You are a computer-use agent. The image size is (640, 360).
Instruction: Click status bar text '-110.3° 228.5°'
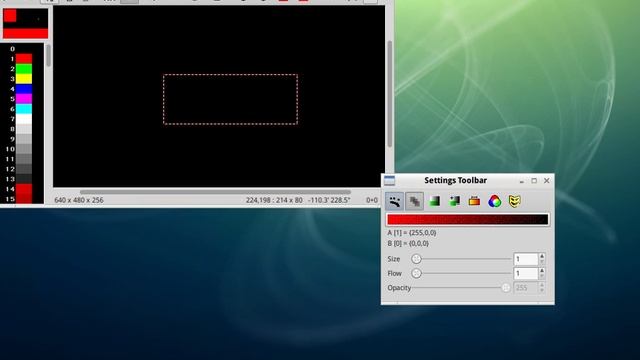tap(329, 200)
